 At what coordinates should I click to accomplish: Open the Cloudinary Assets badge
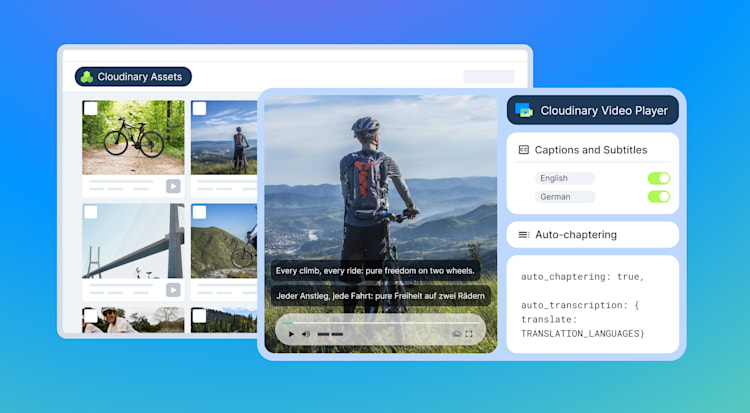(x=133, y=77)
